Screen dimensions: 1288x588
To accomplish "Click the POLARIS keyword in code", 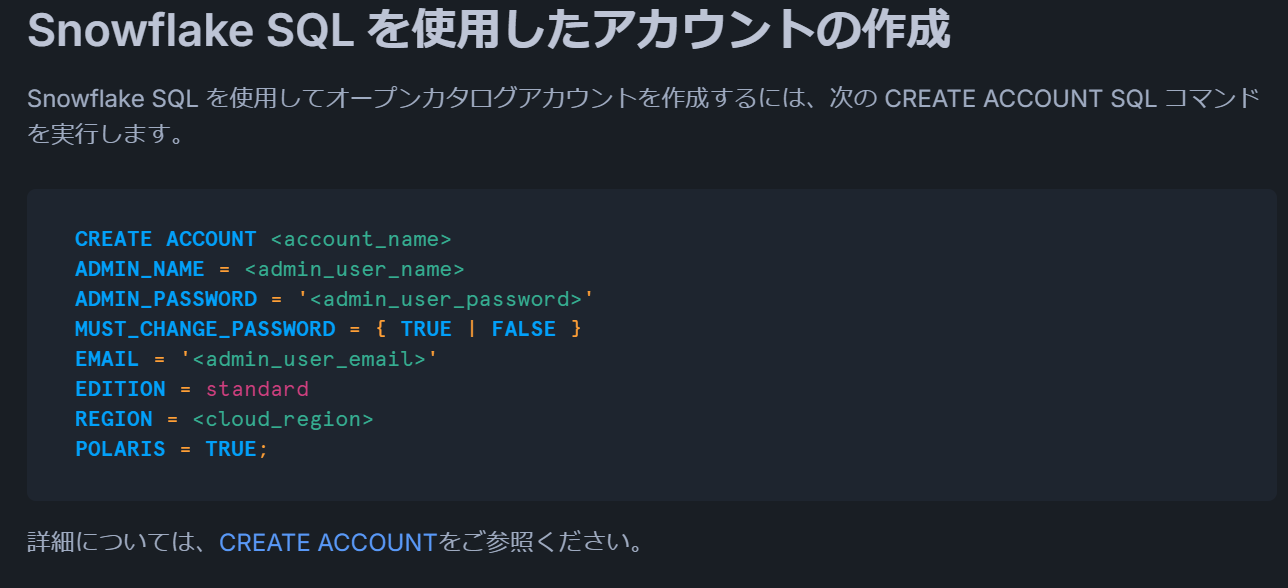I will point(120,449).
